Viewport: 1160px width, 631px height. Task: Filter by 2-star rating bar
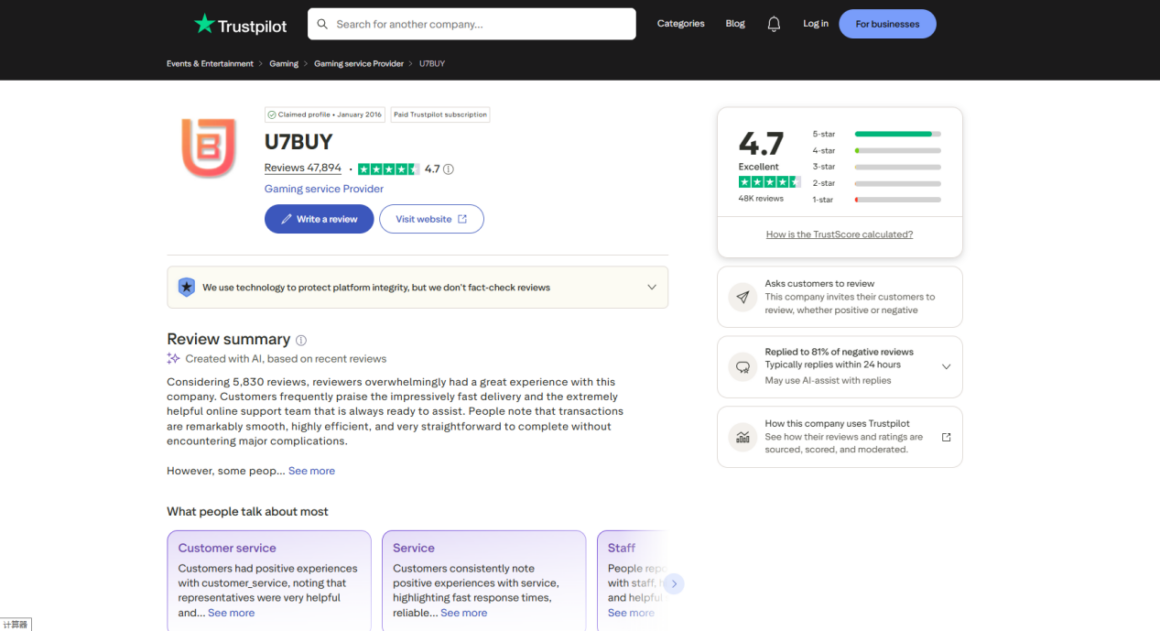(877, 183)
